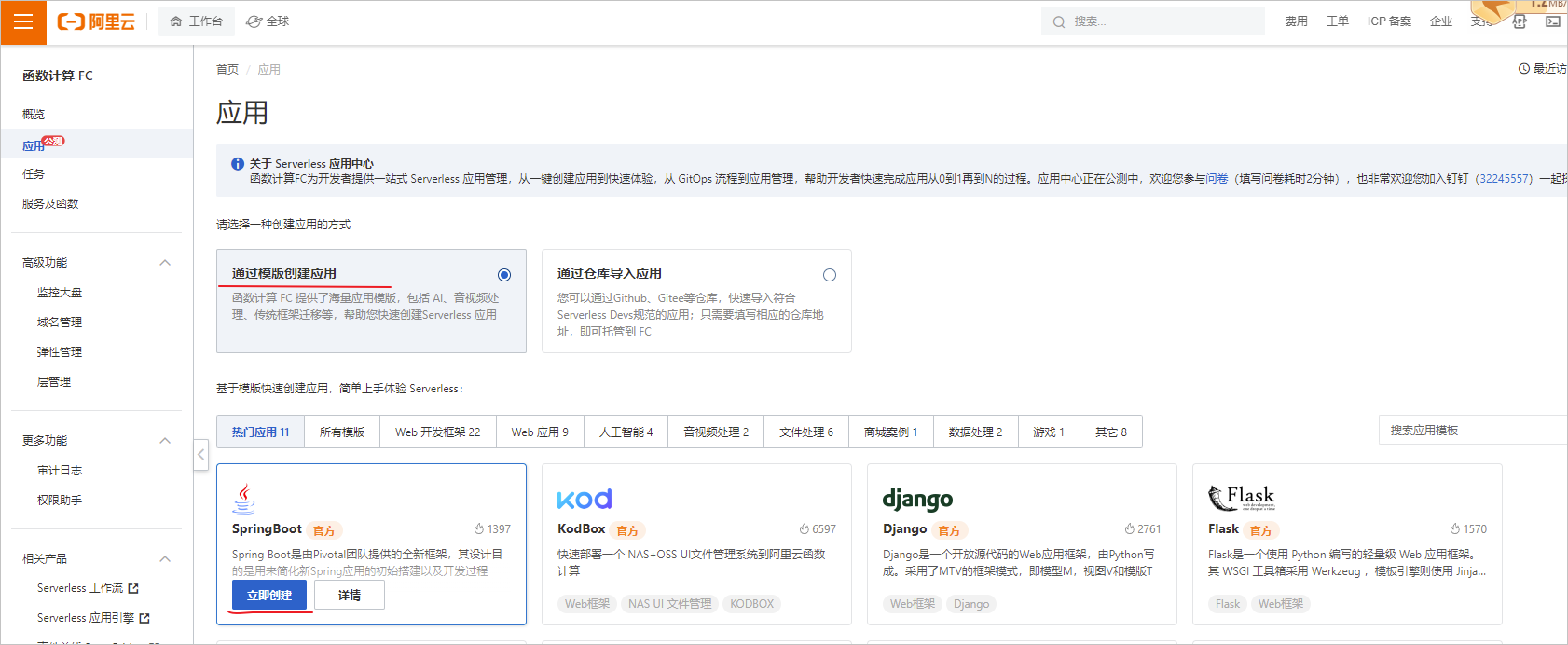Open 弹性管理
This screenshot has height=645, width=1568.
60,352
